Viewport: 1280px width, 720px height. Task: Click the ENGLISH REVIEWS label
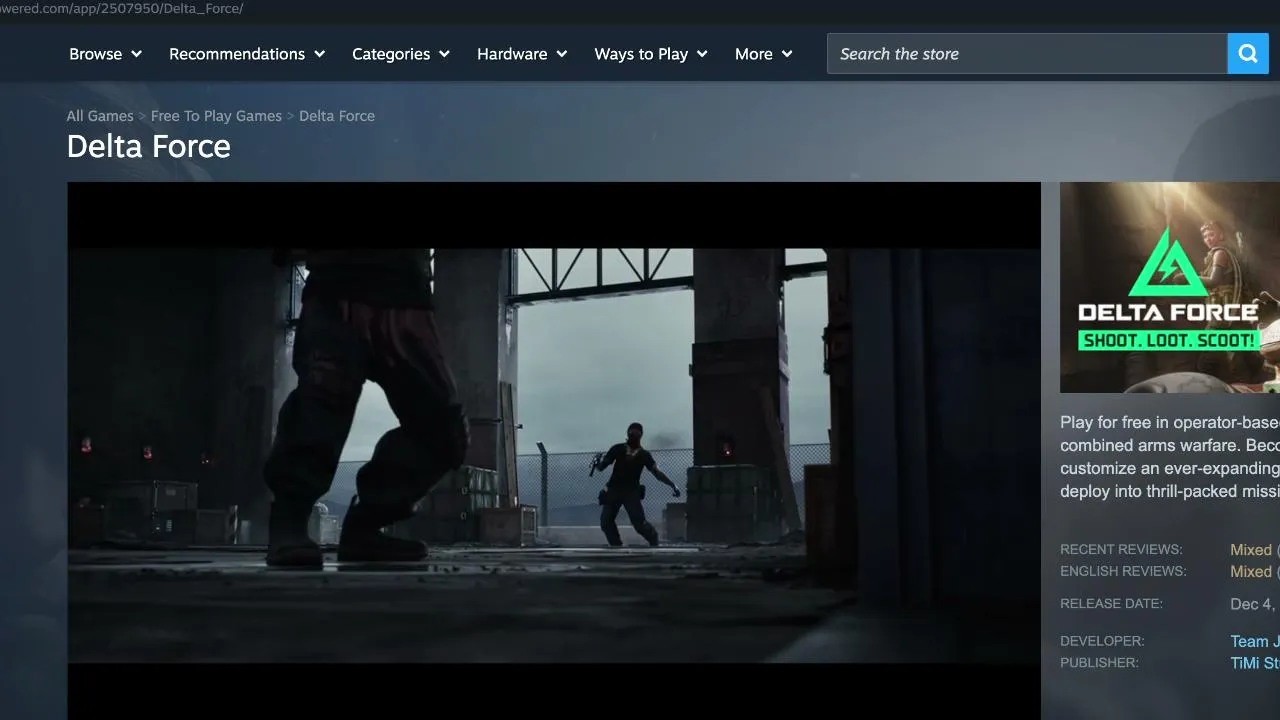pos(1123,572)
